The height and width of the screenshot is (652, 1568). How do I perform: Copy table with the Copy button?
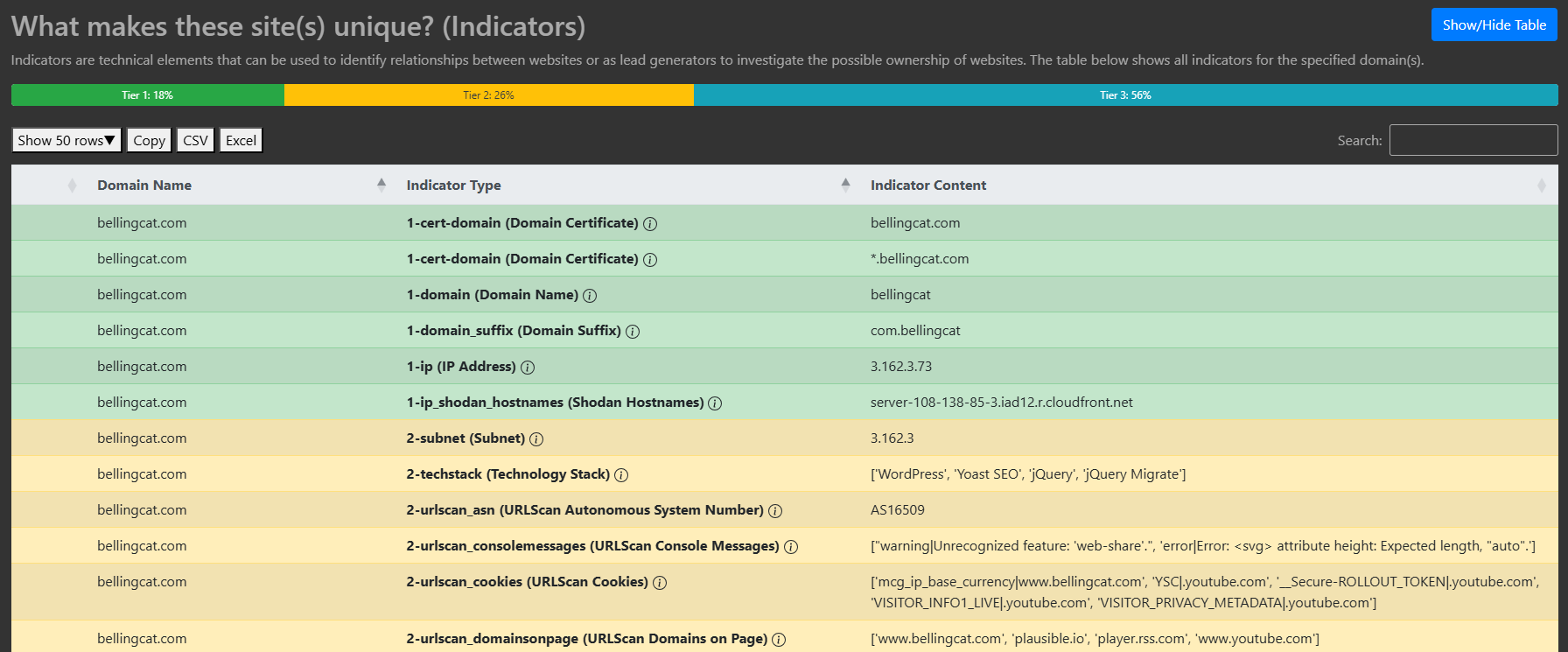tap(149, 140)
